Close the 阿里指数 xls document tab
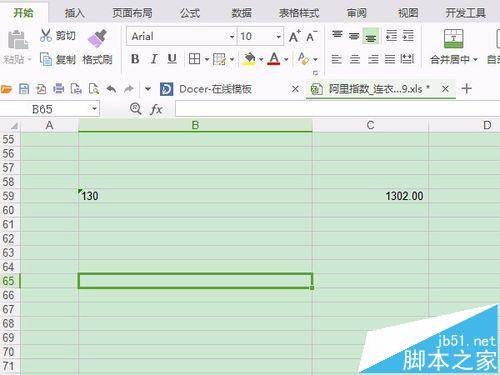The height and width of the screenshot is (375, 500). coord(445,89)
